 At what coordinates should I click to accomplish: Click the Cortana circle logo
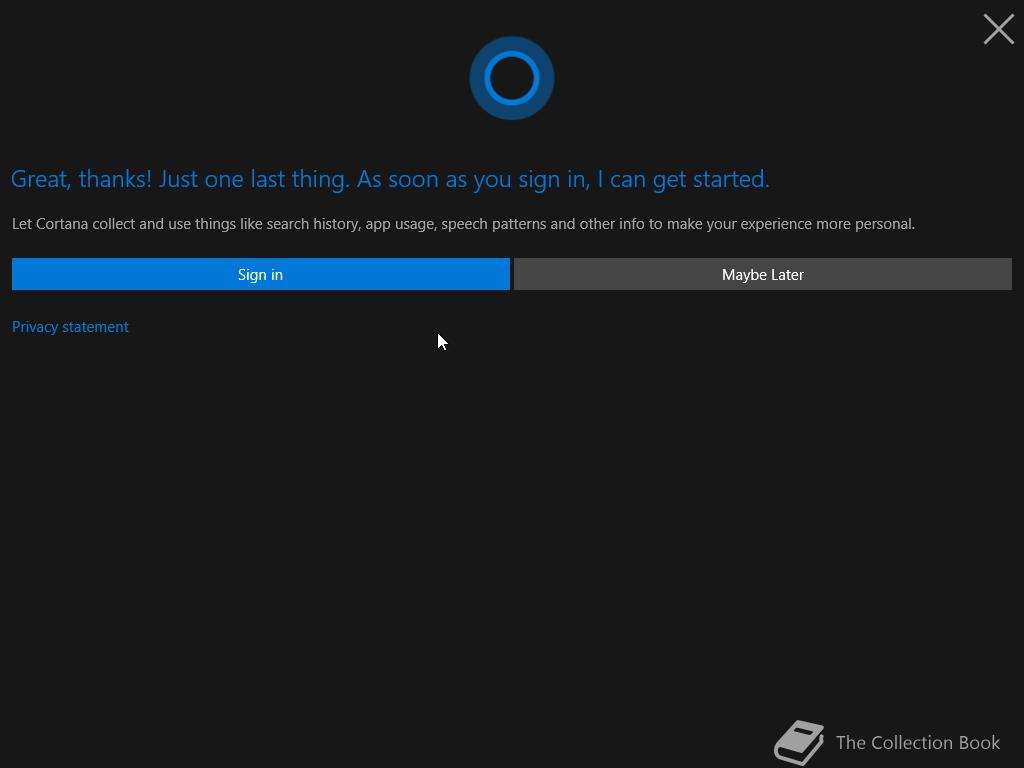click(512, 78)
